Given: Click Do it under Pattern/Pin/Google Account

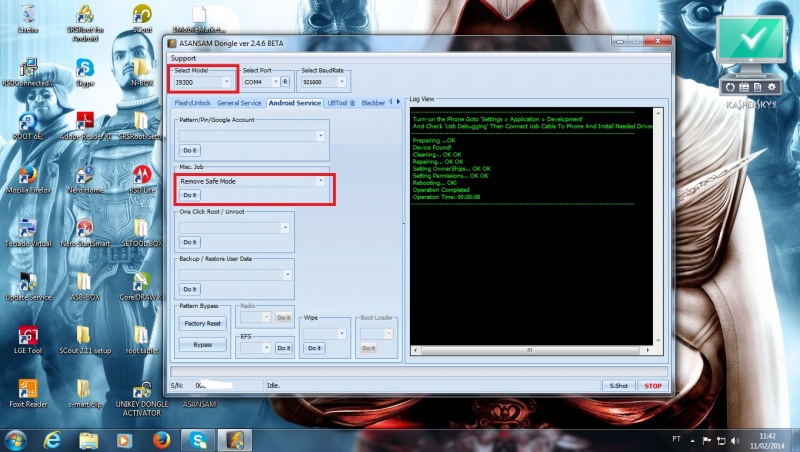Looking at the screenshot, I should coord(190,150).
